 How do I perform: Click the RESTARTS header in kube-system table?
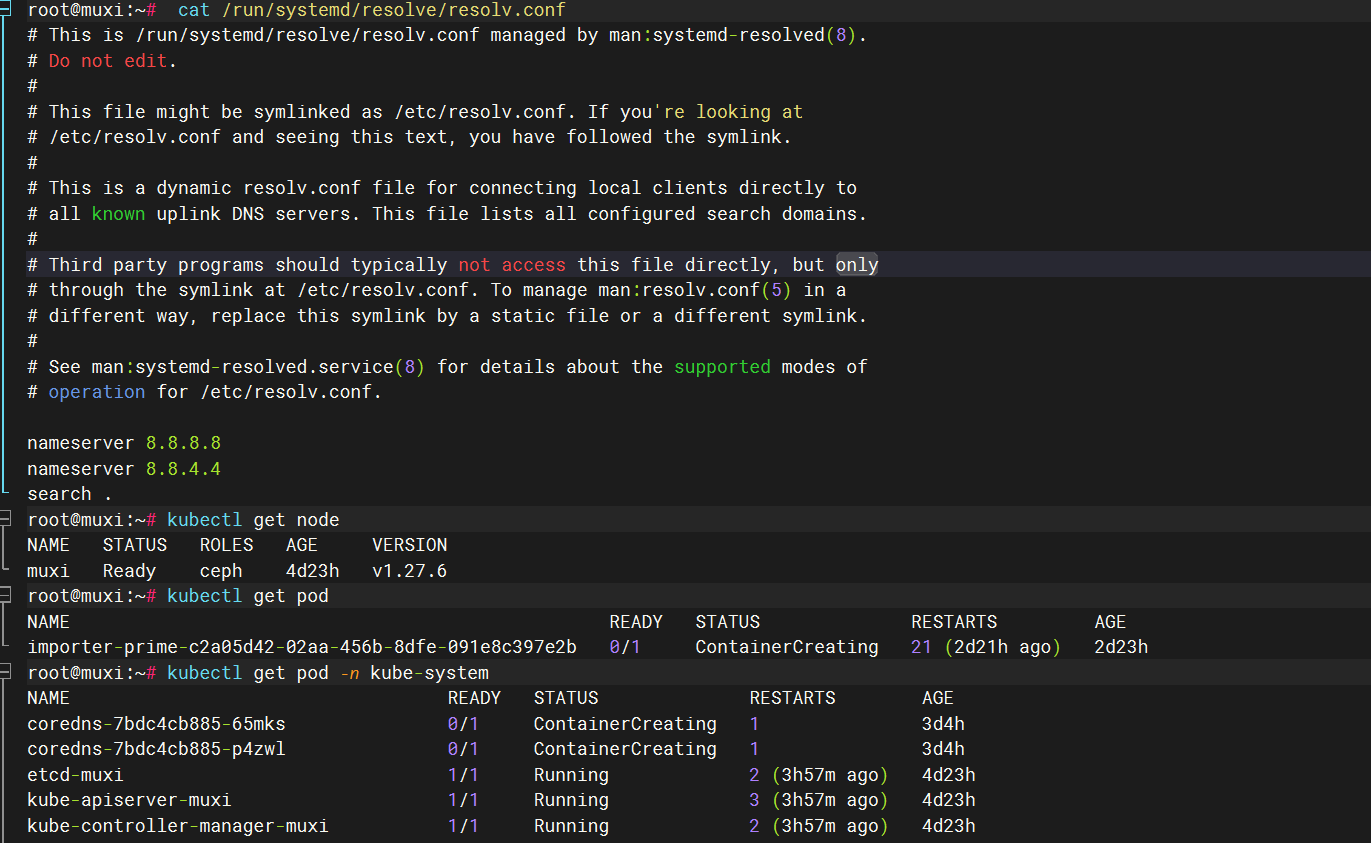792,697
